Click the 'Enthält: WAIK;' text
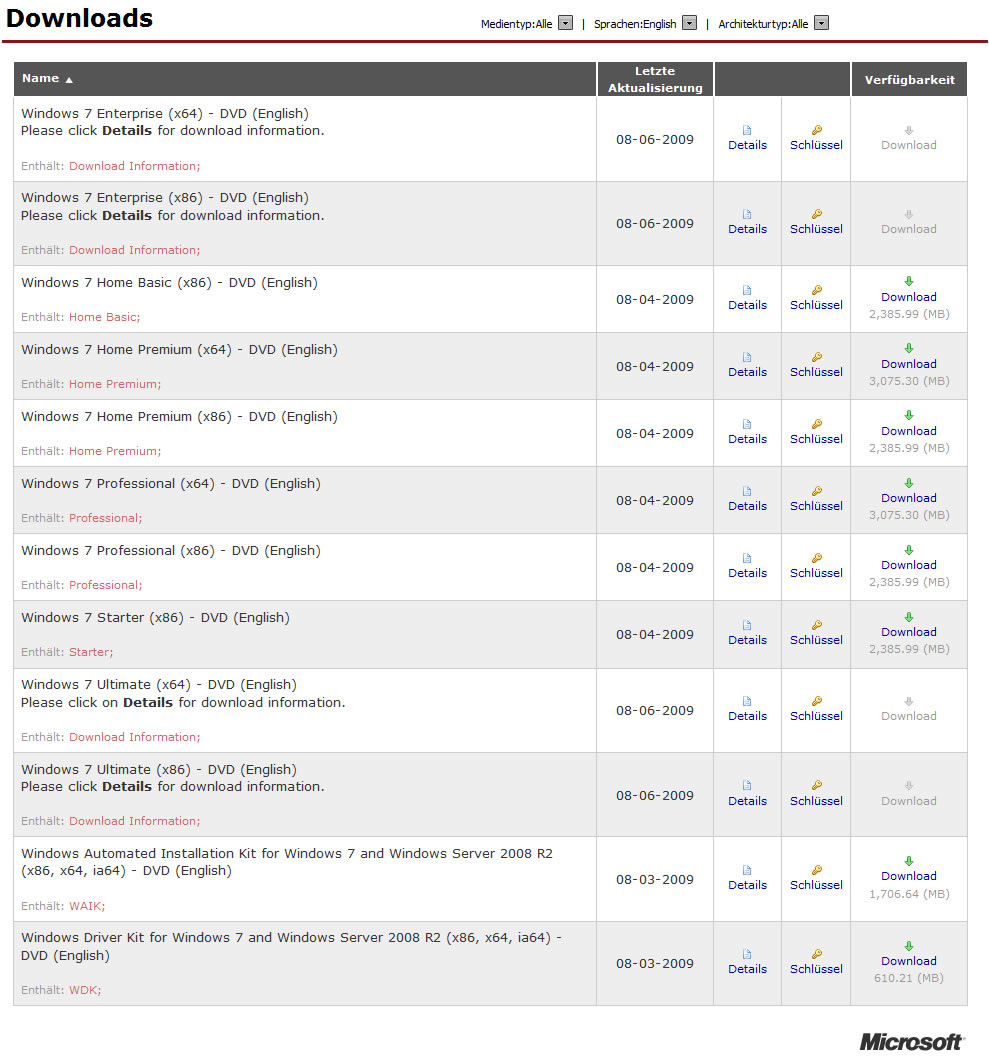Viewport: 989px width, 1059px height. (63, 906)
